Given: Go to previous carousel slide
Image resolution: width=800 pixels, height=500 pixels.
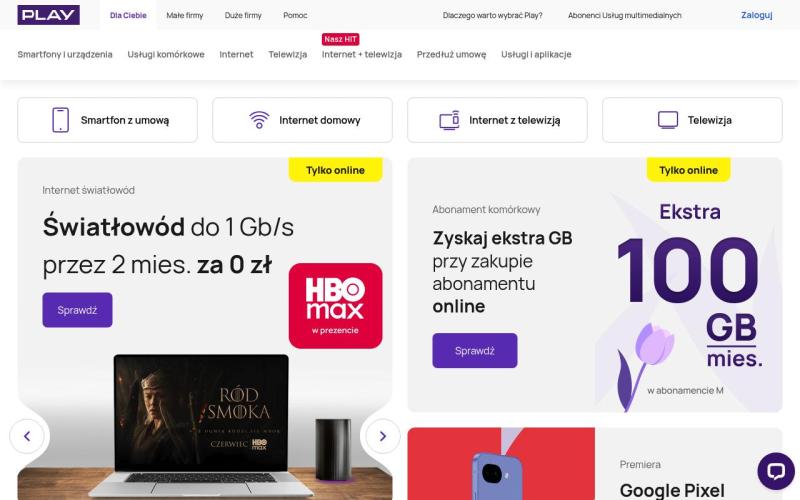Looking at the screenshot, I should (27, 436).
